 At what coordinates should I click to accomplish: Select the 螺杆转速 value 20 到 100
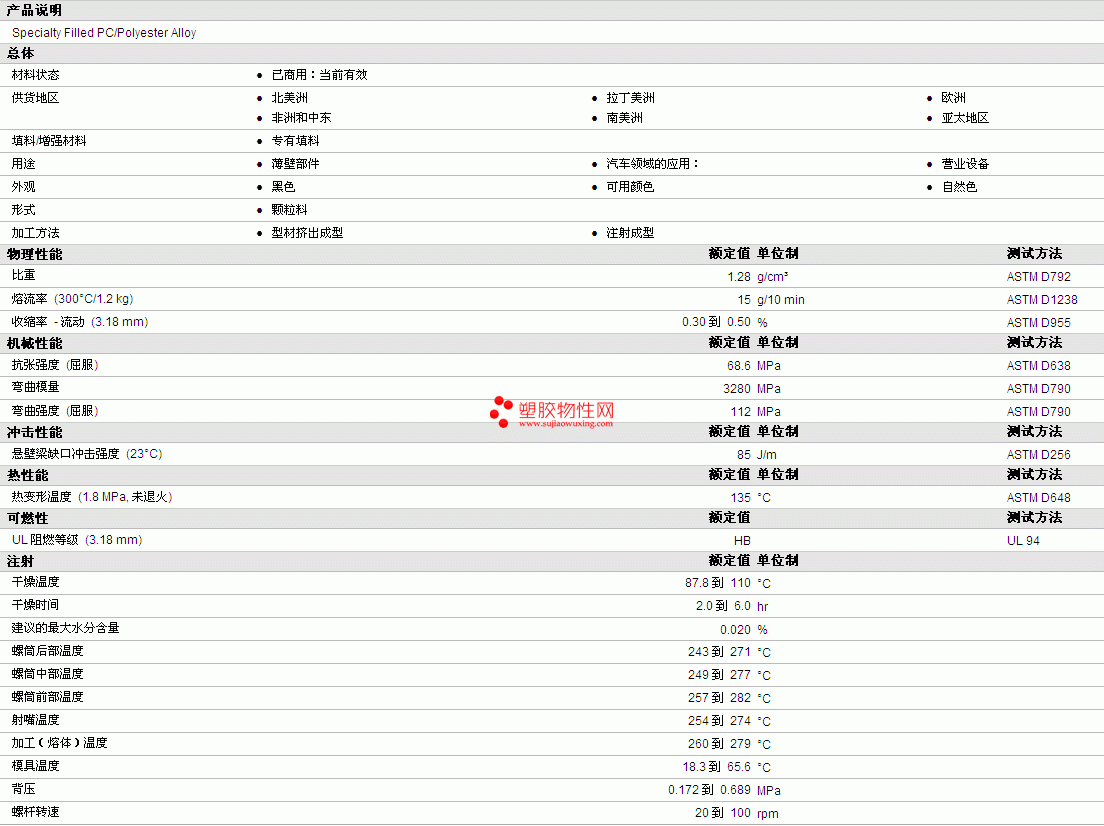(723, 812)
